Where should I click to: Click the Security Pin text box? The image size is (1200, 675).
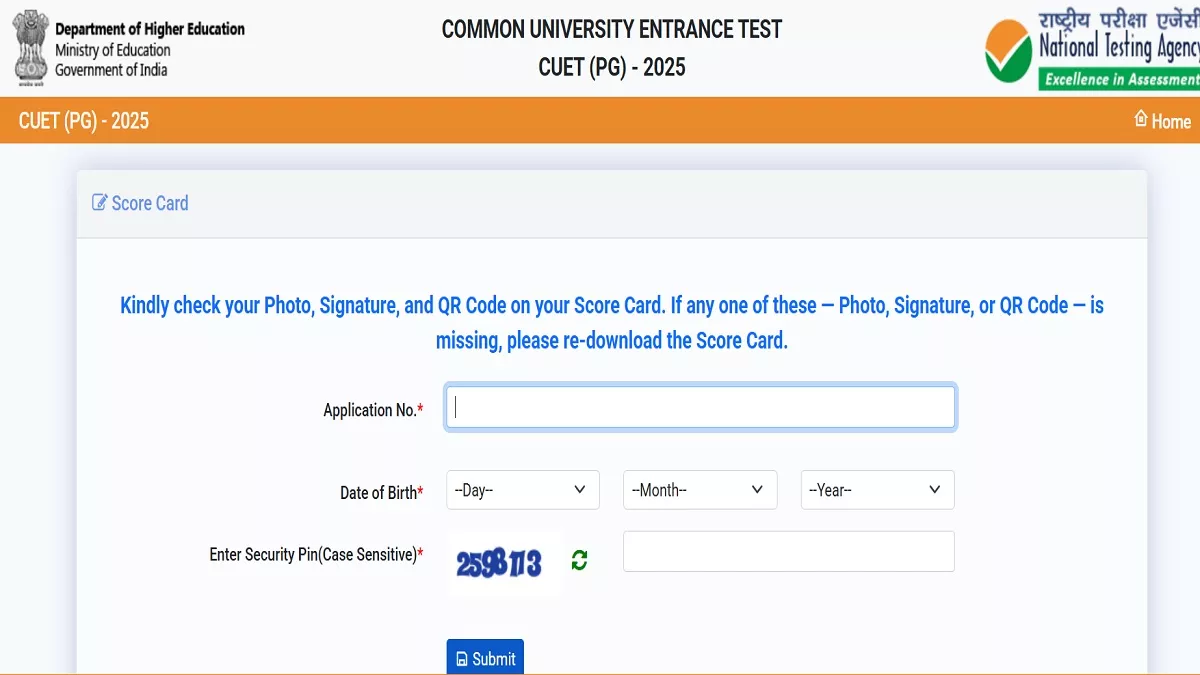pos(789,551)
